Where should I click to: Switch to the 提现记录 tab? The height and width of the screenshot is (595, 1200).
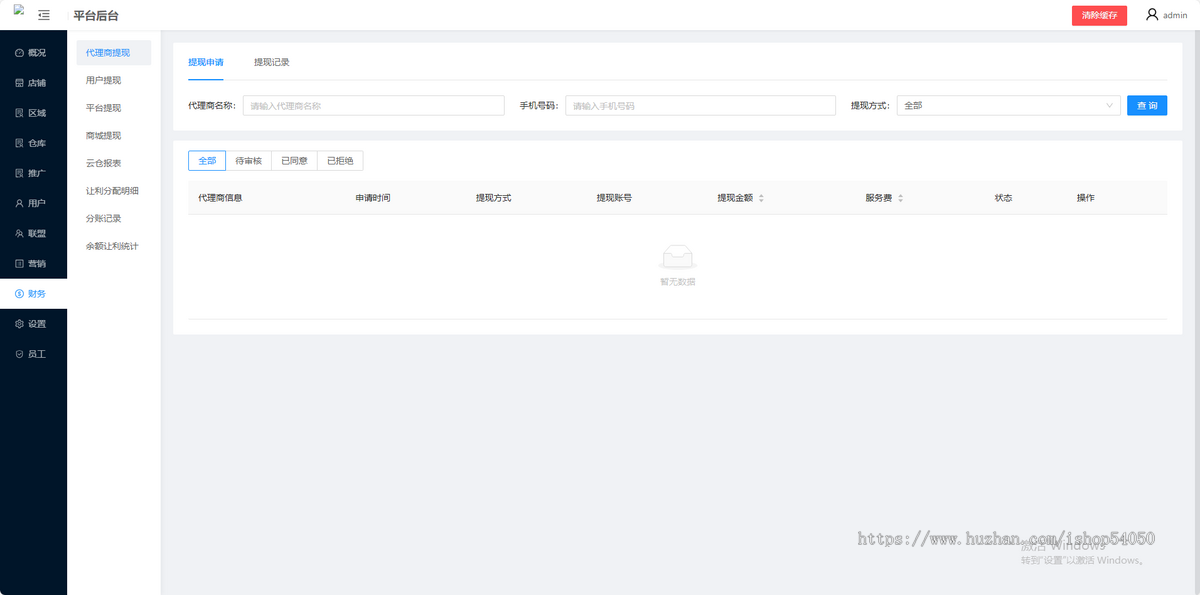(270, 61)
